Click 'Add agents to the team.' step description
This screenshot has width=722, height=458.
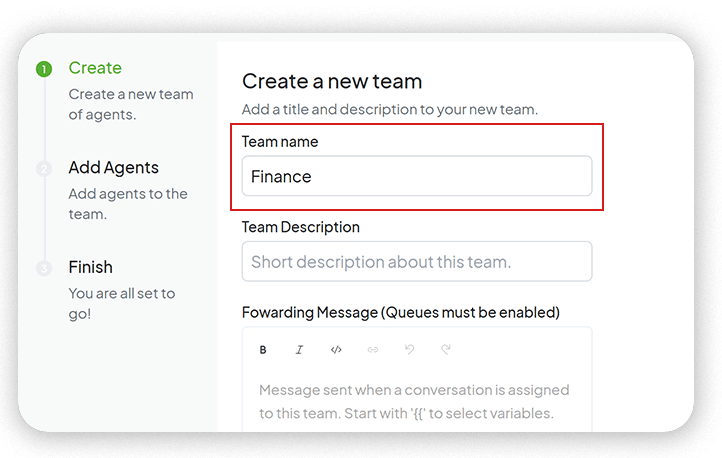[x=128, y=203]
